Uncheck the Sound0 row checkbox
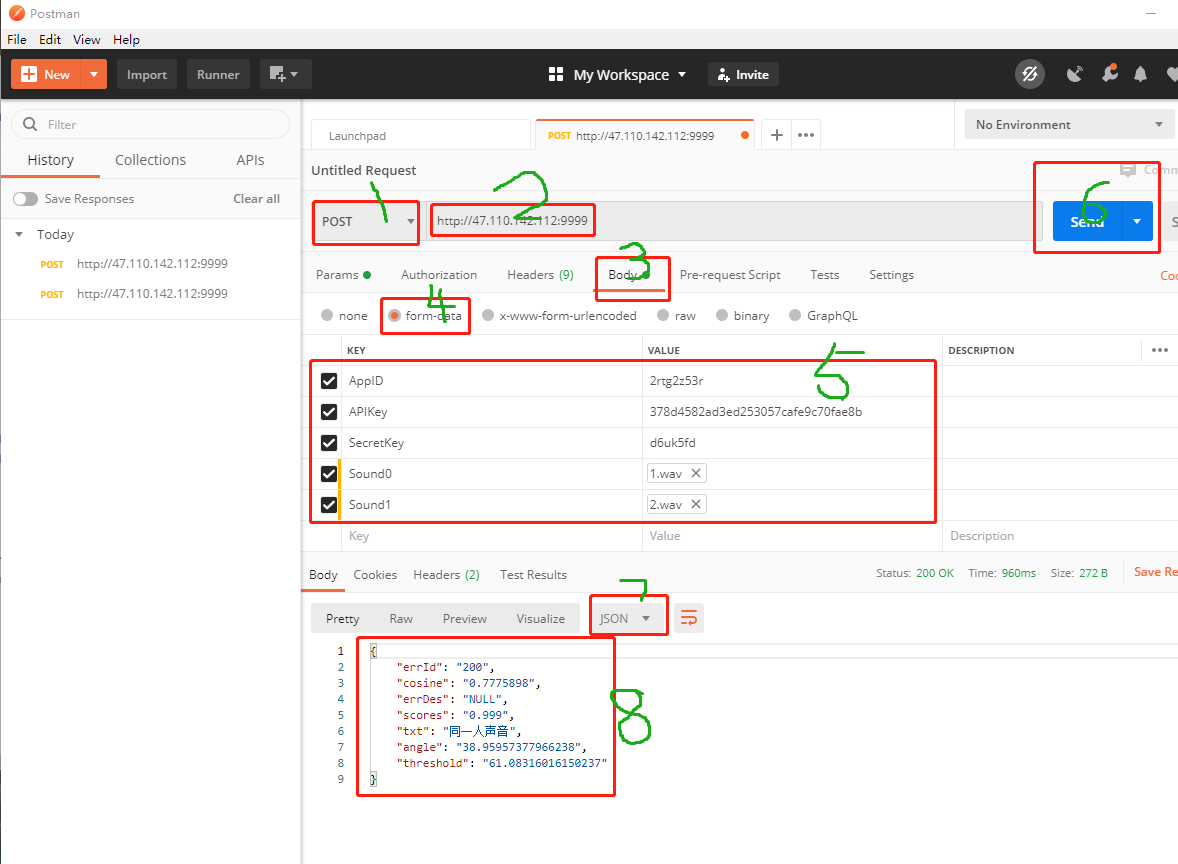The height and width of the screenshot is (864, 1178). (329, 474)
